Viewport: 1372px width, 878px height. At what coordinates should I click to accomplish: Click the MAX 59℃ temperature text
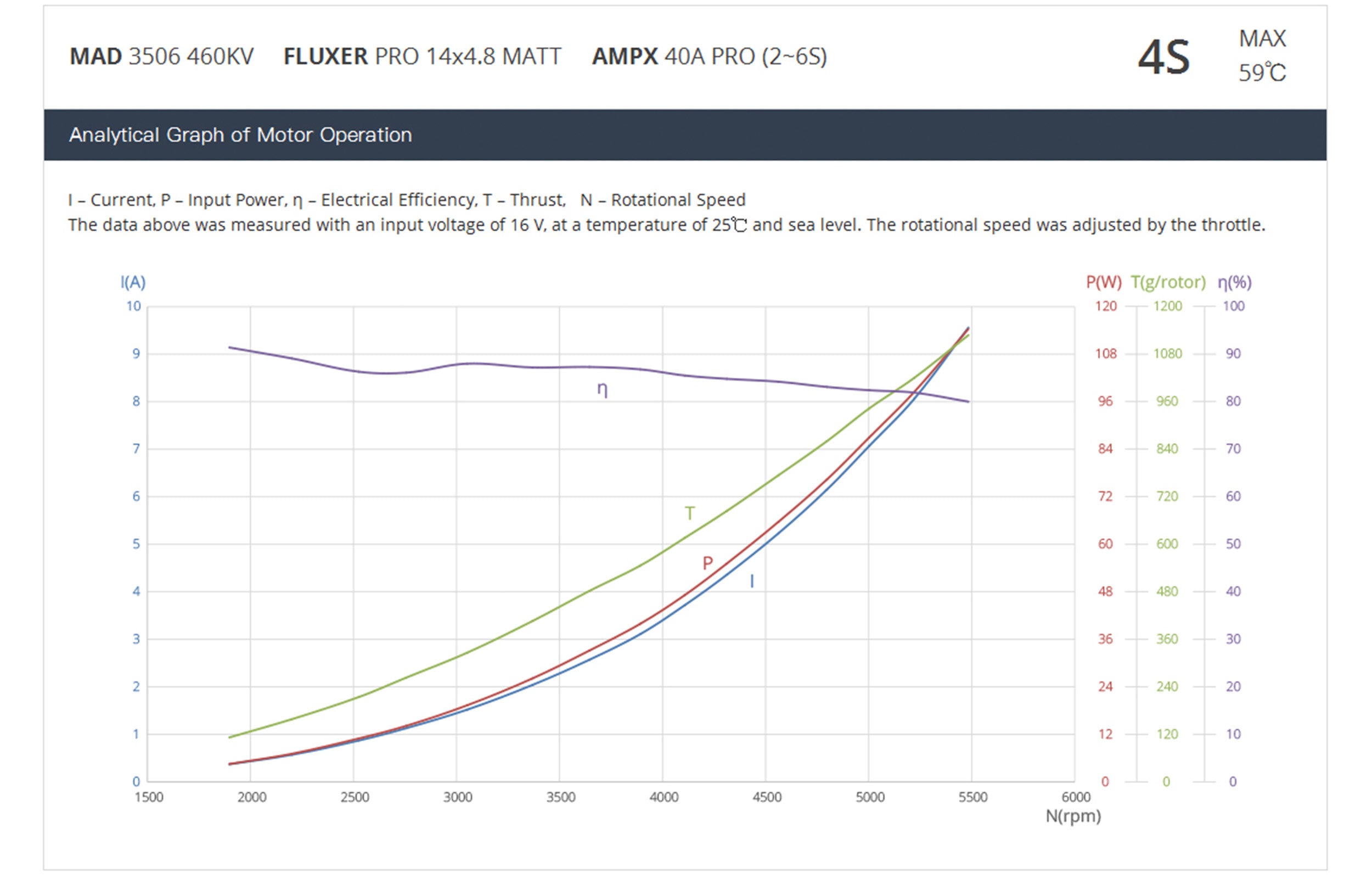coord(1262,56)
